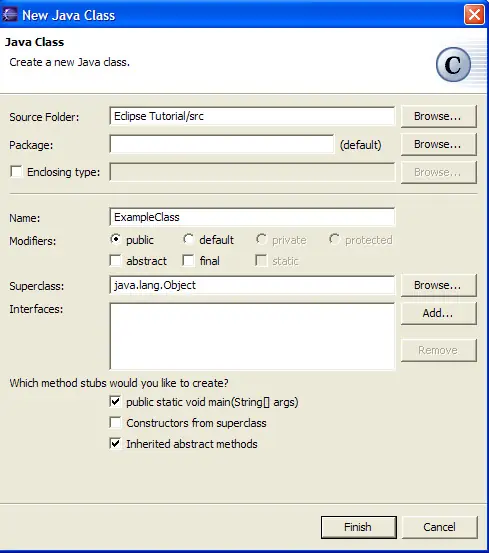The height and width of the screenshot is (553, 489).
Task: Check Constructors from superclass option
Action: tap(115, 423)
